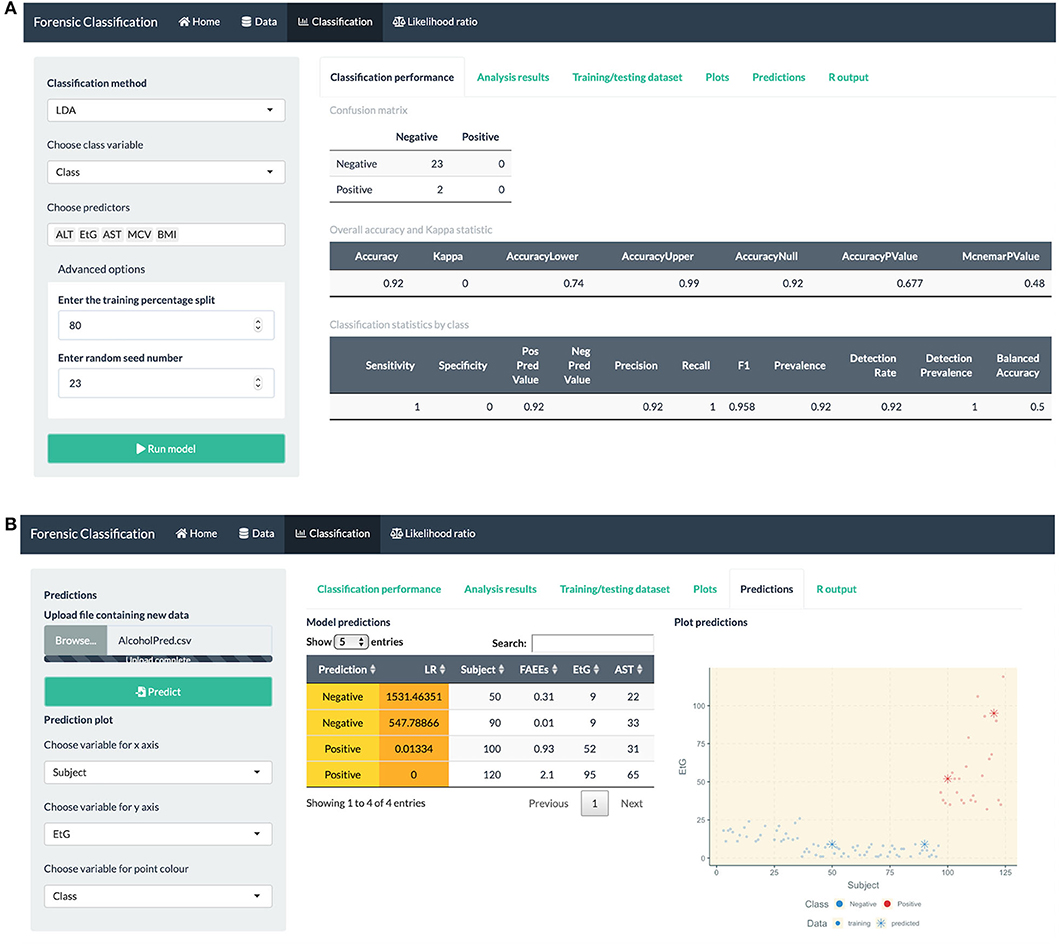Open the Data nav item in panel B

click(257, 533)
